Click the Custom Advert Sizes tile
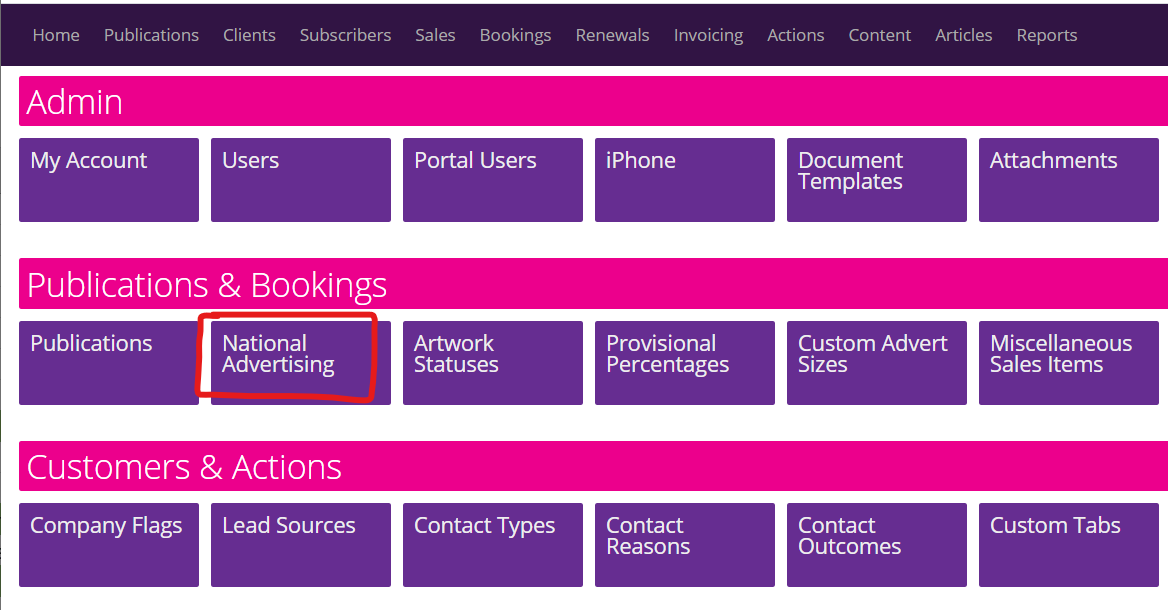This screenshot has height=610, width=1168. click(876, 362)
